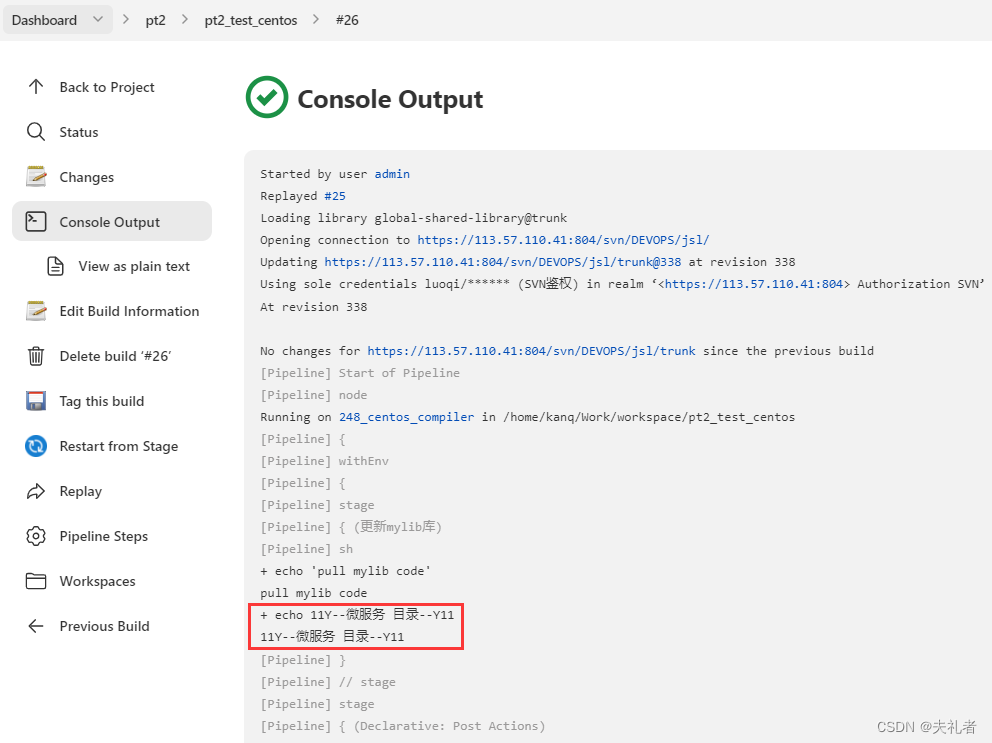Image resolution: width=992 pixels, height=743 pixels.
Task: Open View as plain text label
Action: 134,266
